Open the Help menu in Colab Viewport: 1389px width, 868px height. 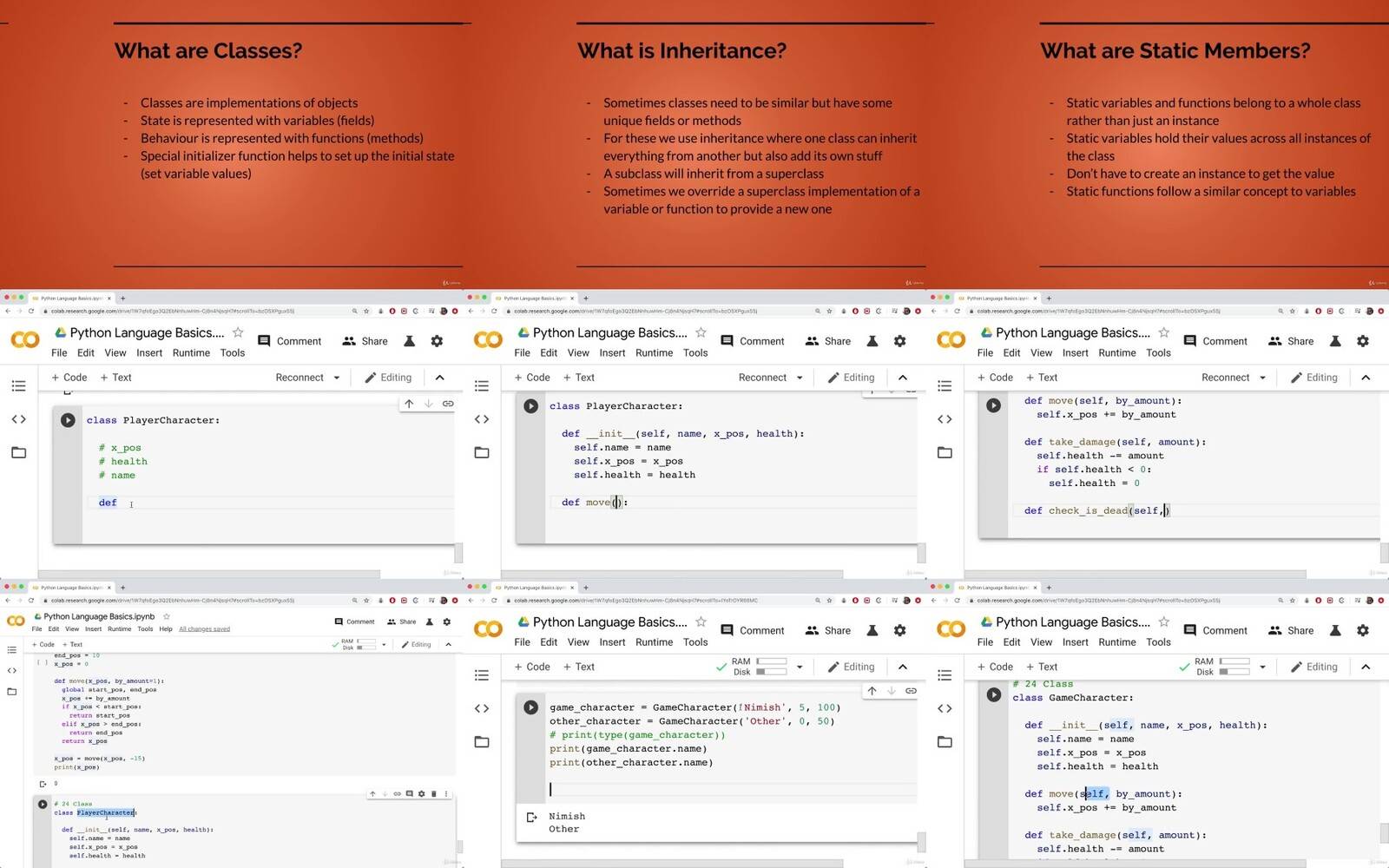(166, 629)
